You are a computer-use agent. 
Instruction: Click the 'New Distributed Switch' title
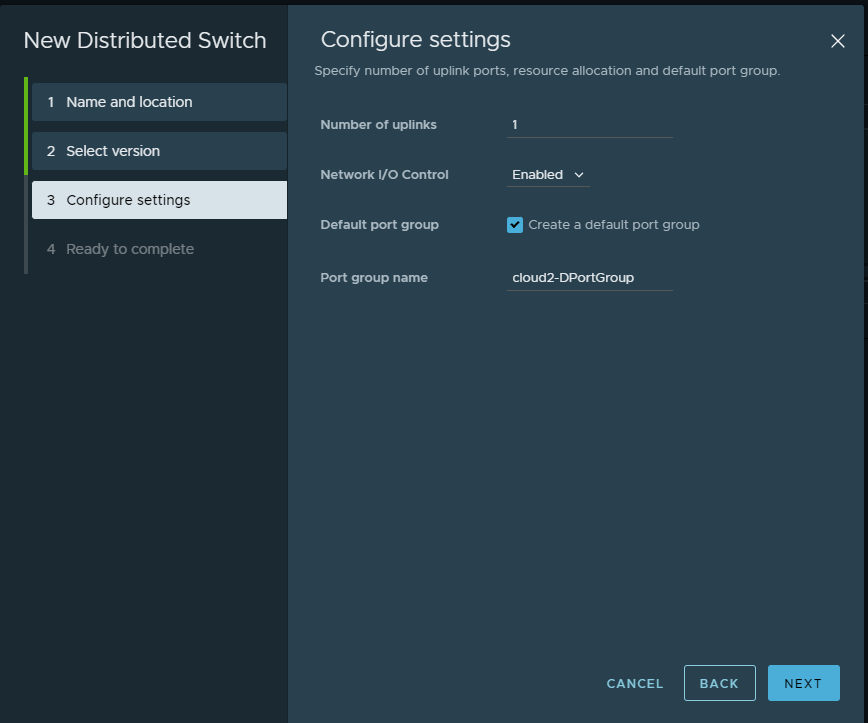145,40
